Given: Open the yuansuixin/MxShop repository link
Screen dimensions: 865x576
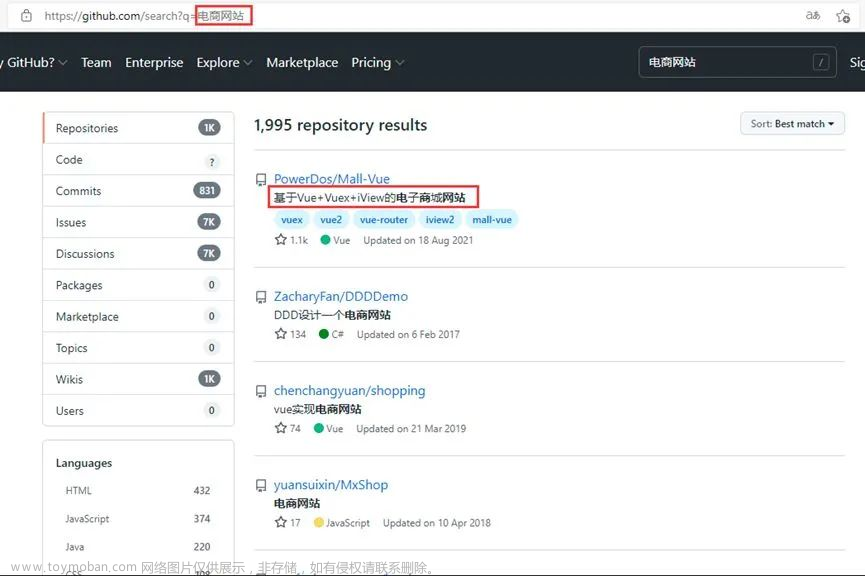Looking at the screenshot, I should pos(331,485).
